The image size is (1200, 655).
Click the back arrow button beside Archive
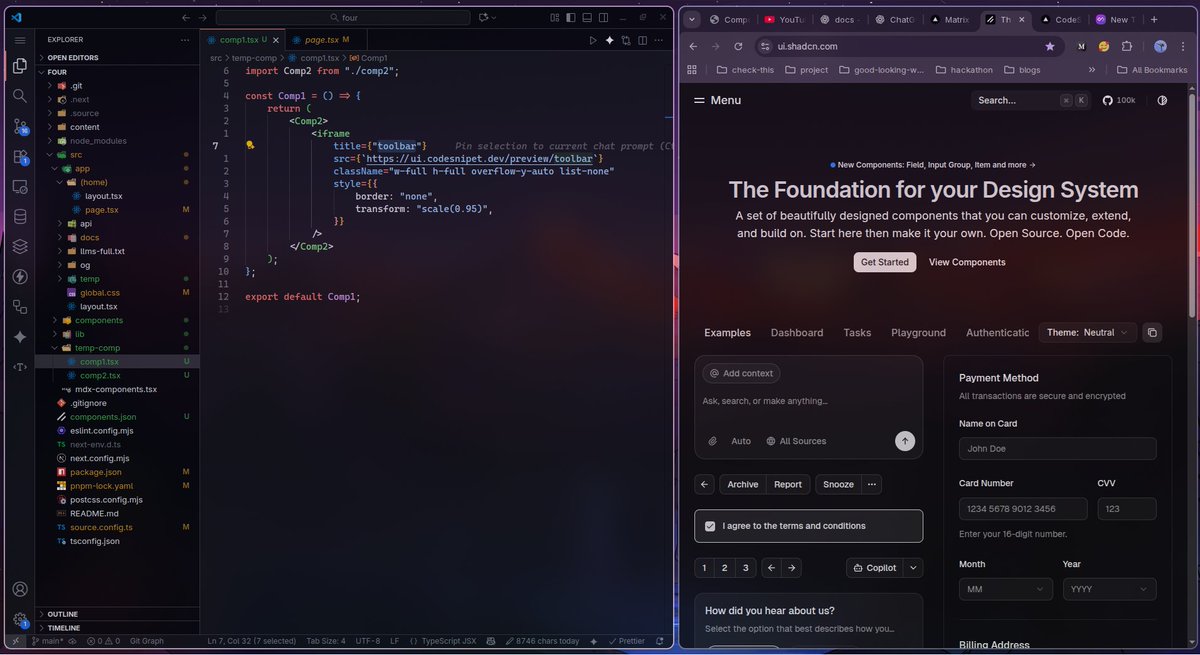[x=704, y=484]
